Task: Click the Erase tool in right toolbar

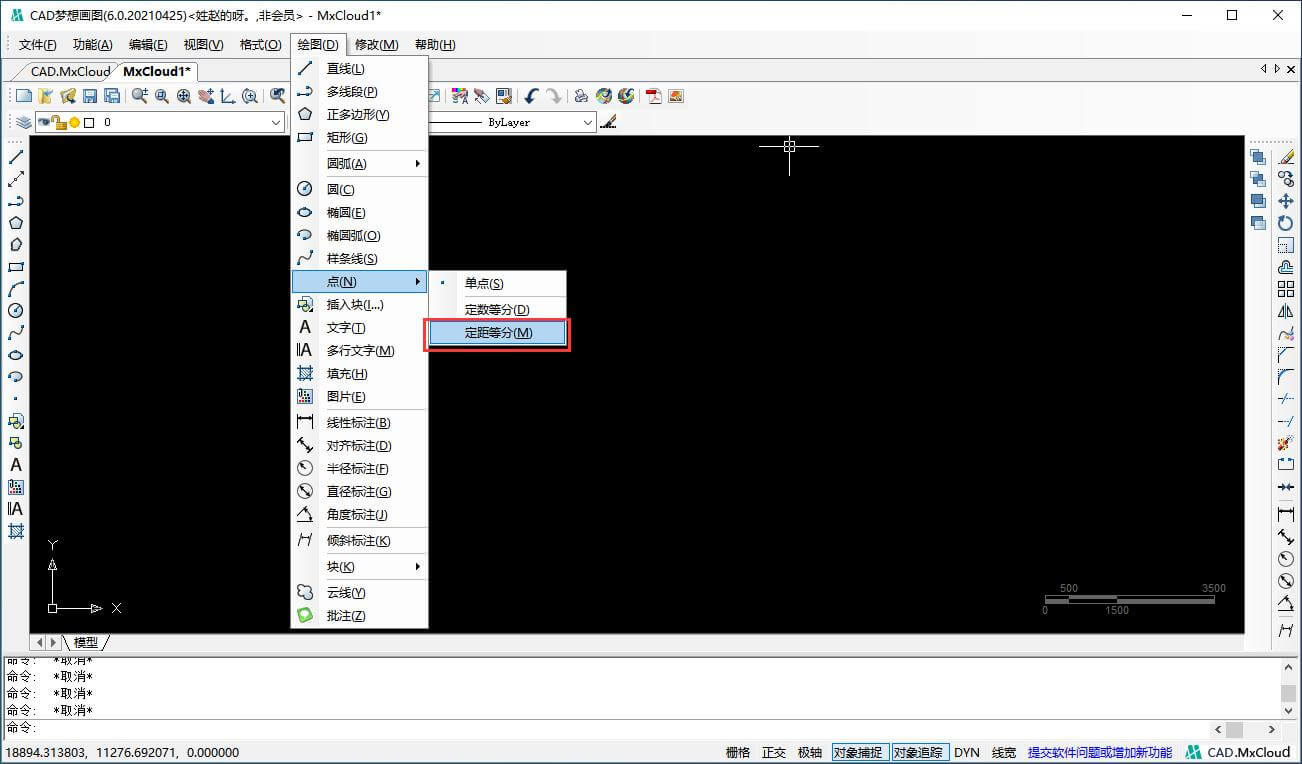Action: click(1286, 157)
